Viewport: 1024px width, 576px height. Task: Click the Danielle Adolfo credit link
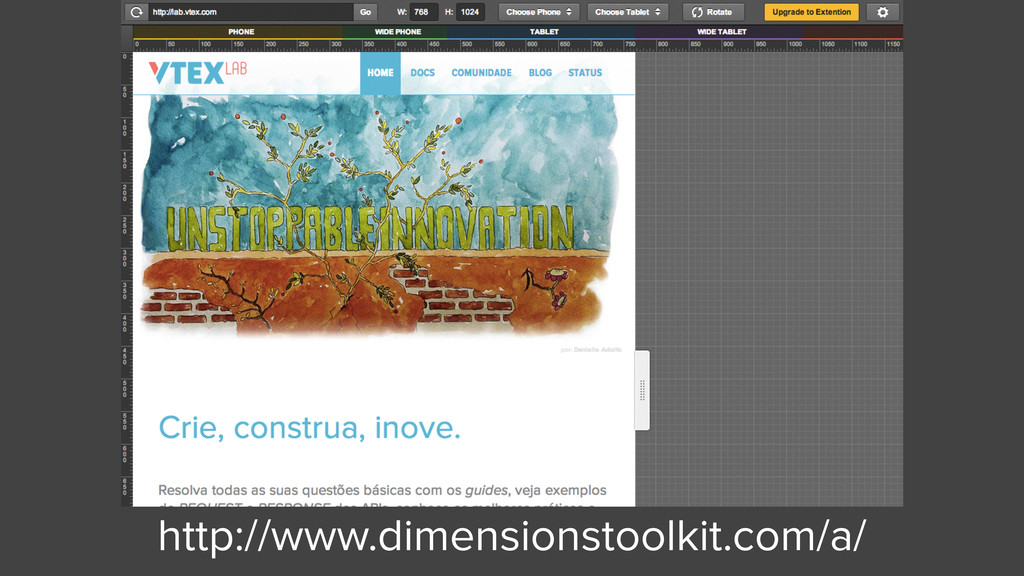click(598, 350)
